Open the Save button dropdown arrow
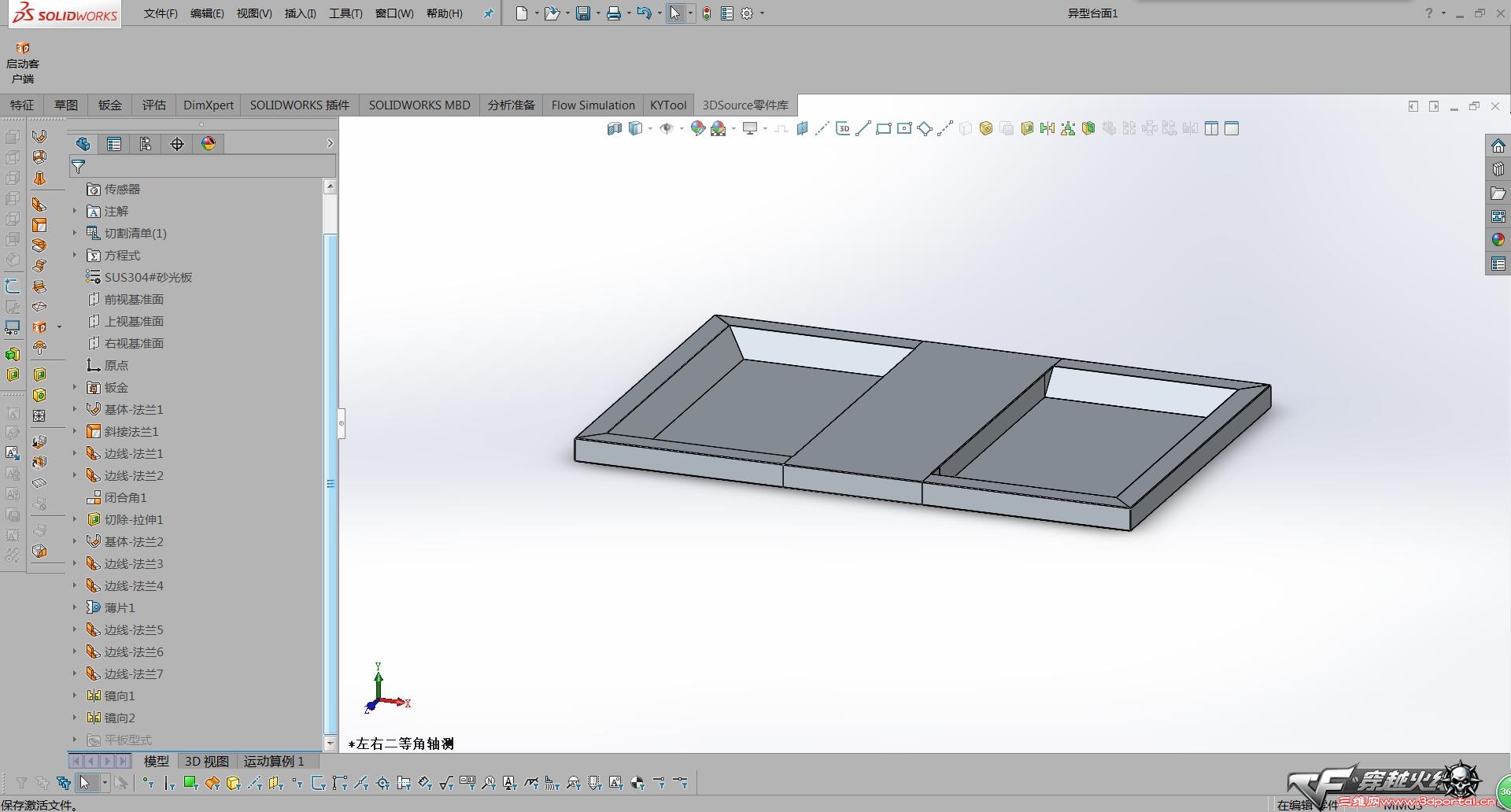Viewport: 1511px width, 812px height. (598, 13)
